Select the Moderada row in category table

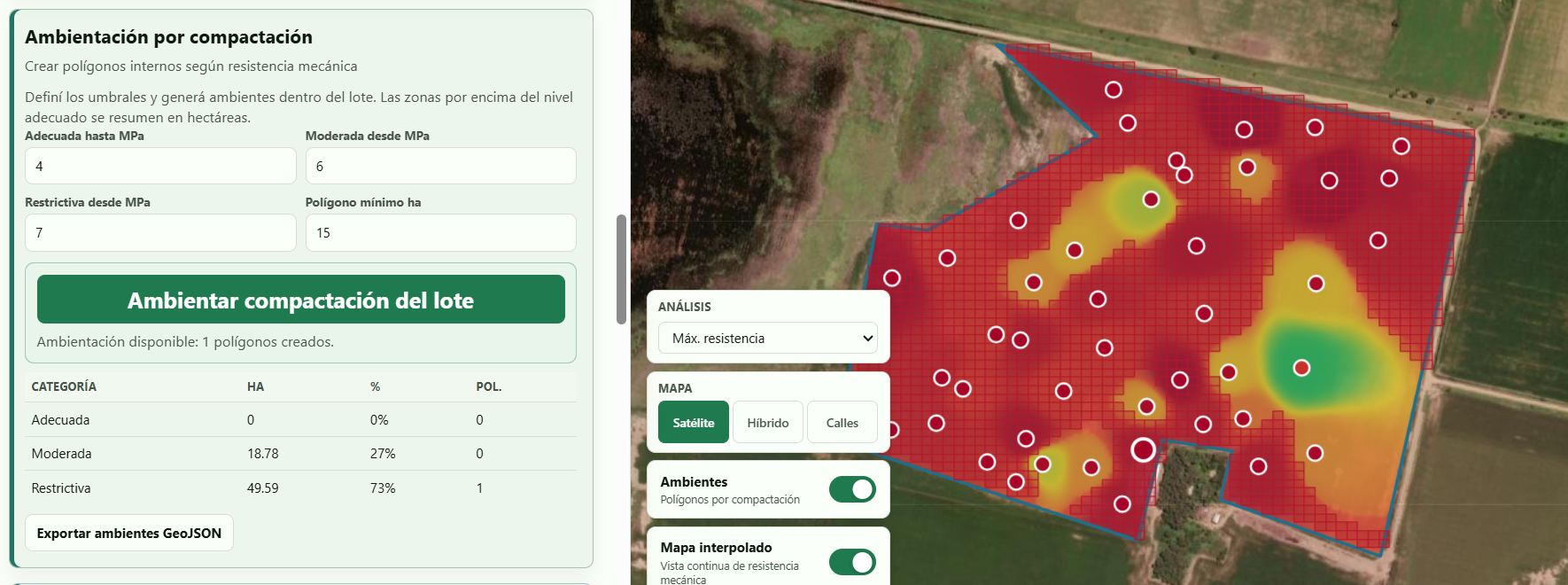[301, 453]
